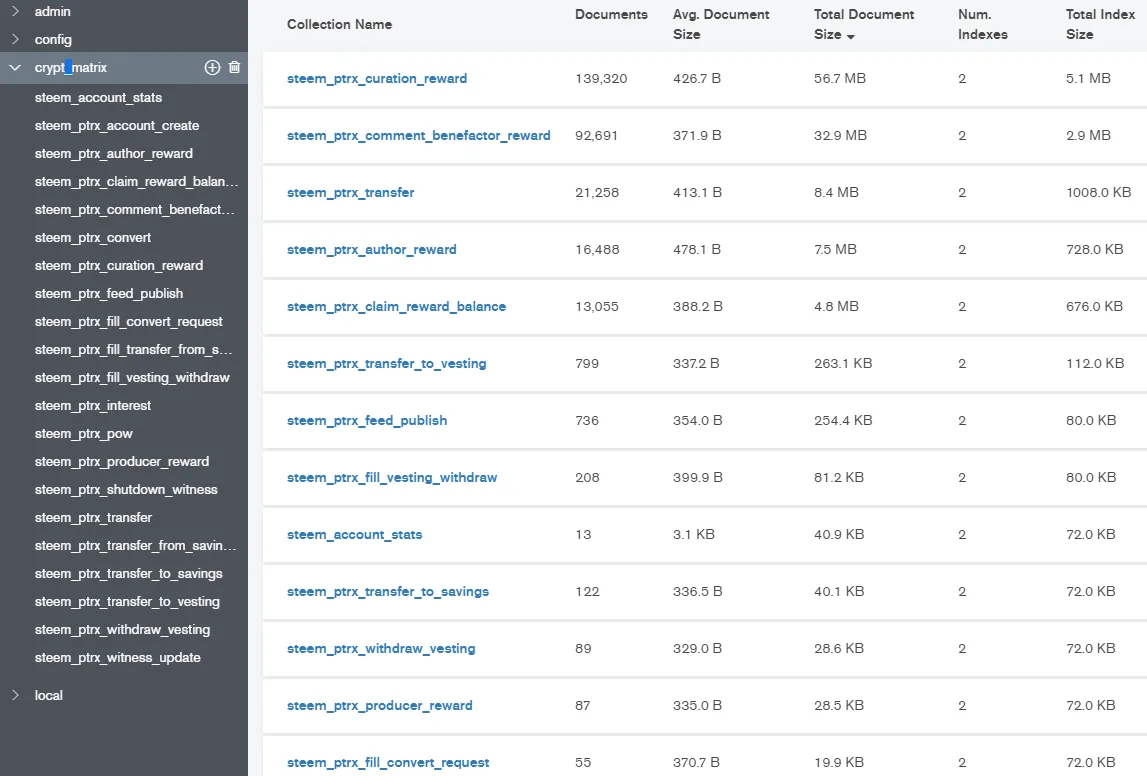Select steem_ptrx_feed_publish in sidebar
The image size is (1147, 776).
[109, 293]
